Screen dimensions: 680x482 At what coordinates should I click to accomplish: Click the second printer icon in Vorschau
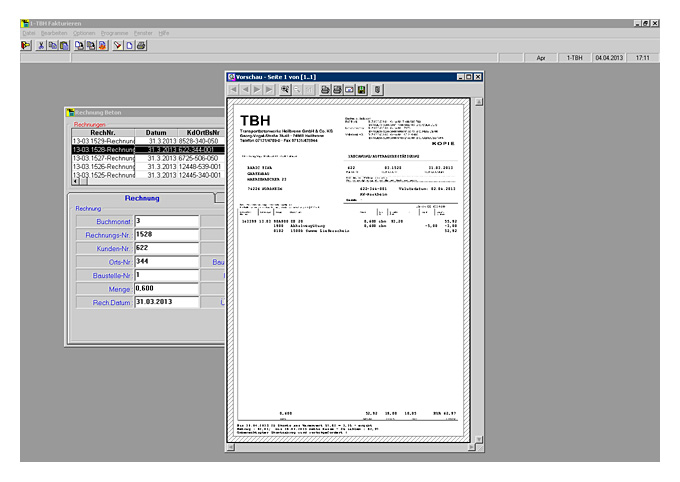point(337,89)
